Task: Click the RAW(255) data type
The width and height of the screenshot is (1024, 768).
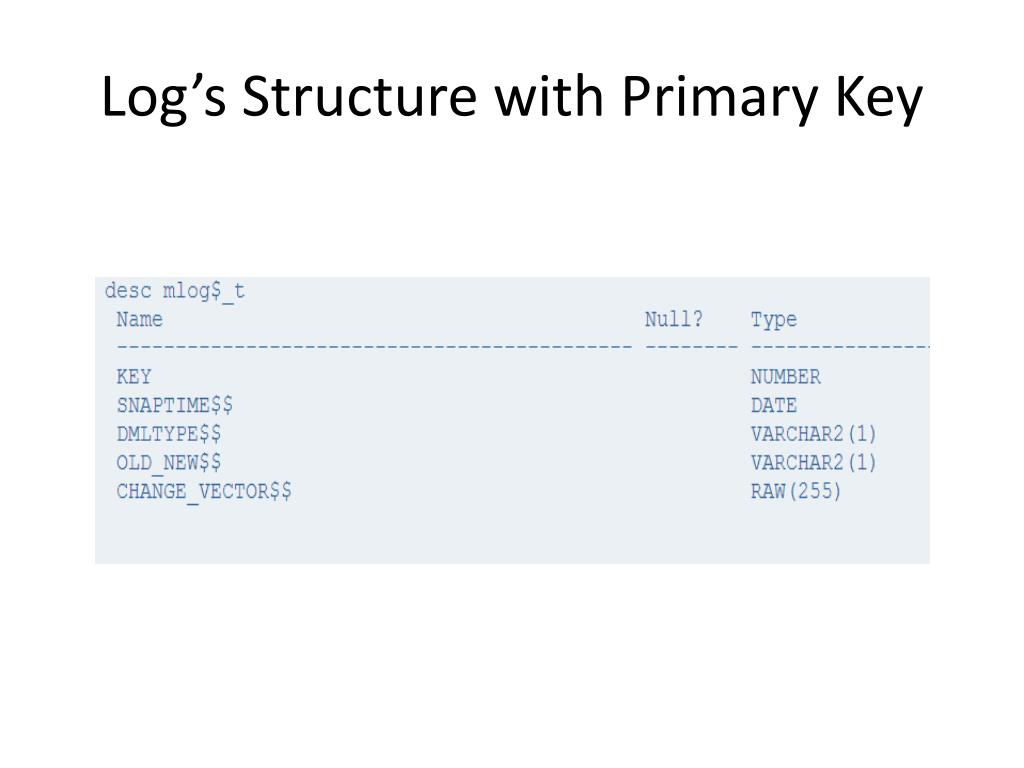Action: (796, 492)
